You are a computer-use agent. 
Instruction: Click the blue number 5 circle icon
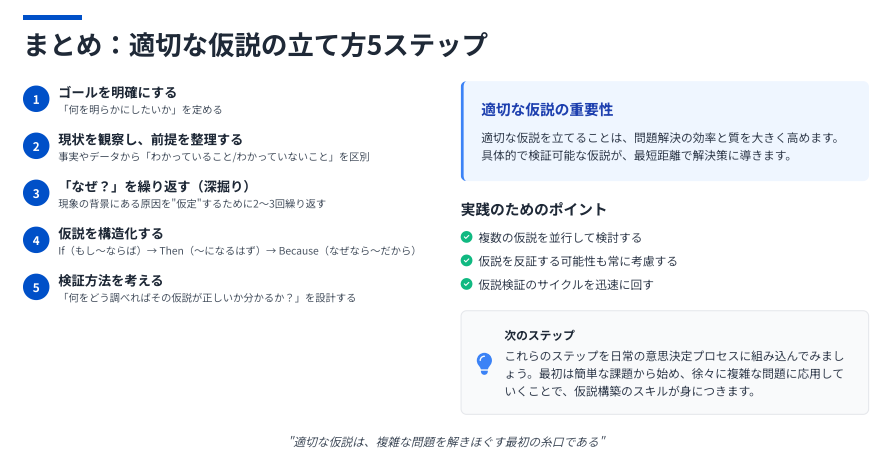pos(36,288)
